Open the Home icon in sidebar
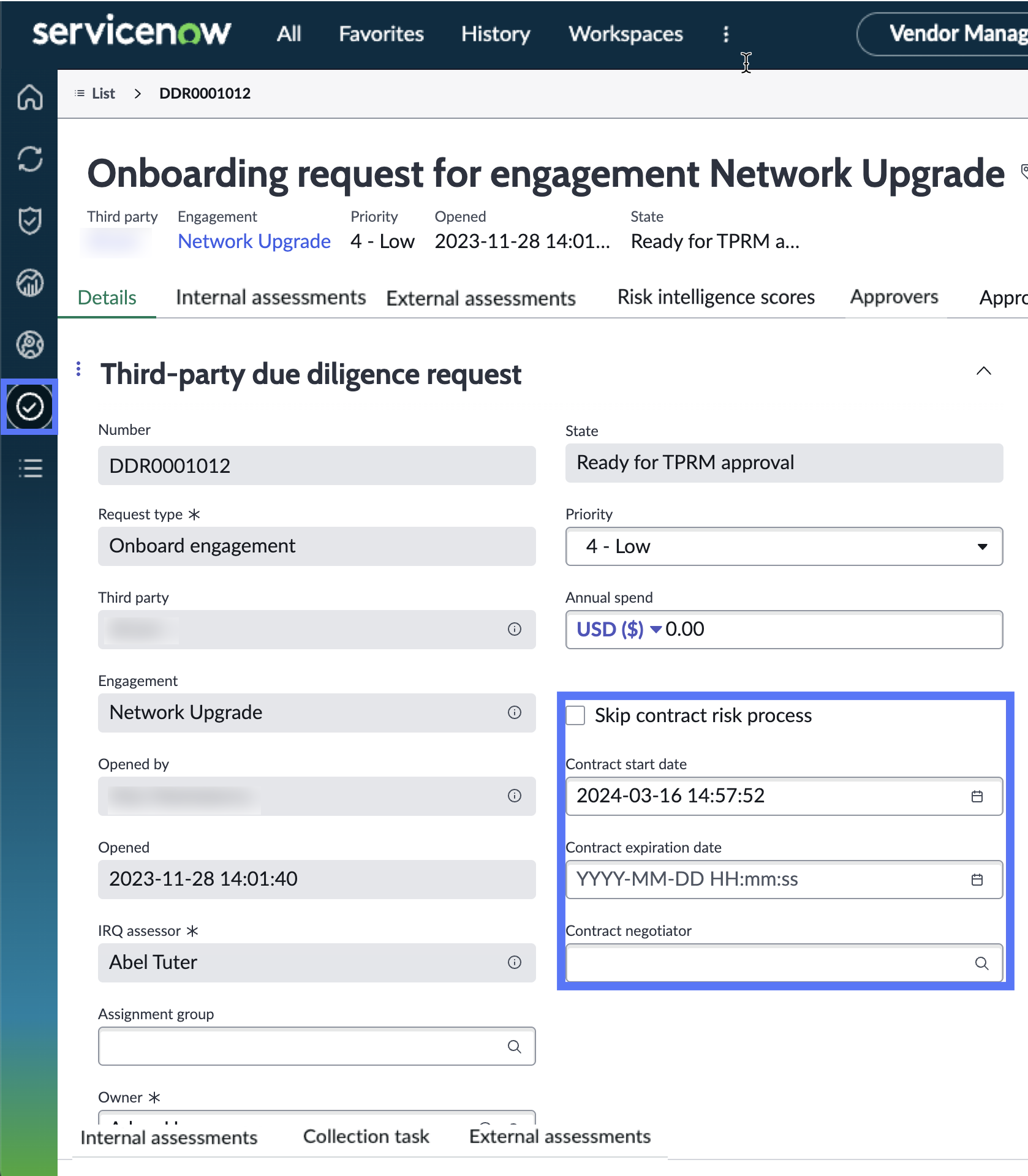Image resolution: width=1028 pixels, height=1176 pixels. point(29,97)
